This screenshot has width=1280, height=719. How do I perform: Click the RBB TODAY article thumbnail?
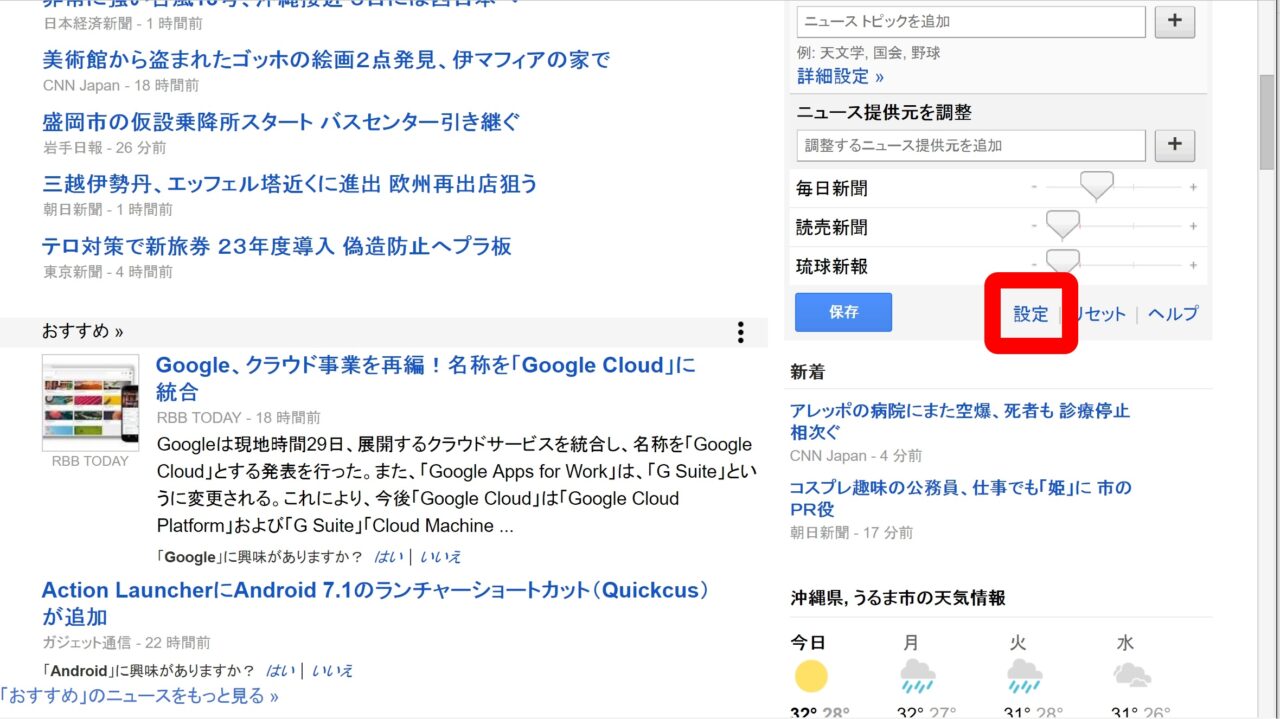[x=90, y=402]
